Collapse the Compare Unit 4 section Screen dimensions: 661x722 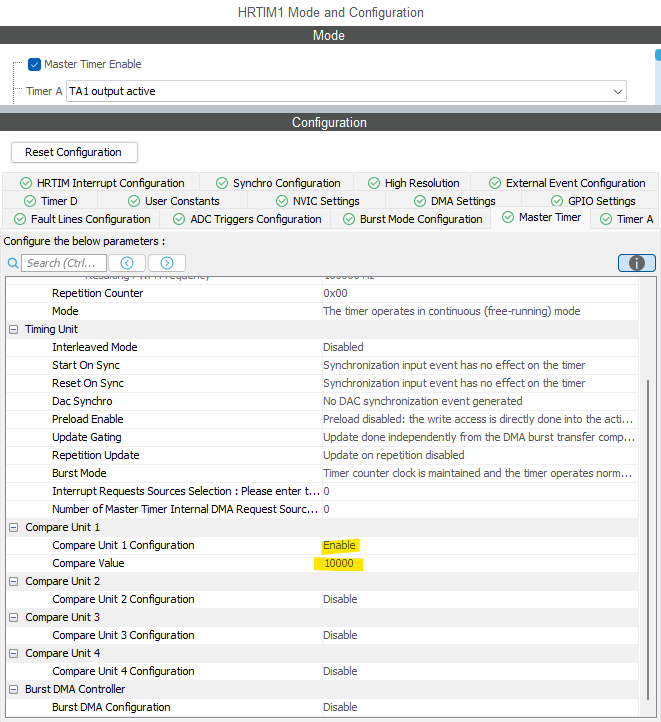[14, 653]
